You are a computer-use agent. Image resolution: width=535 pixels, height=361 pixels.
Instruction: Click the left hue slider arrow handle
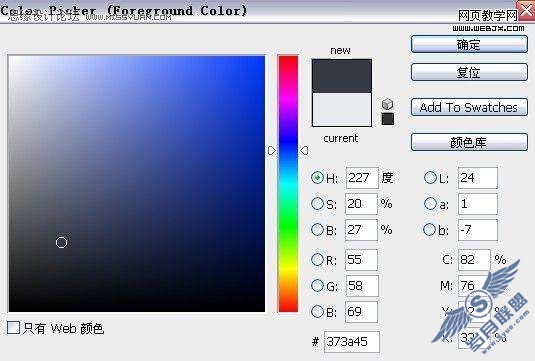[272, 150]
